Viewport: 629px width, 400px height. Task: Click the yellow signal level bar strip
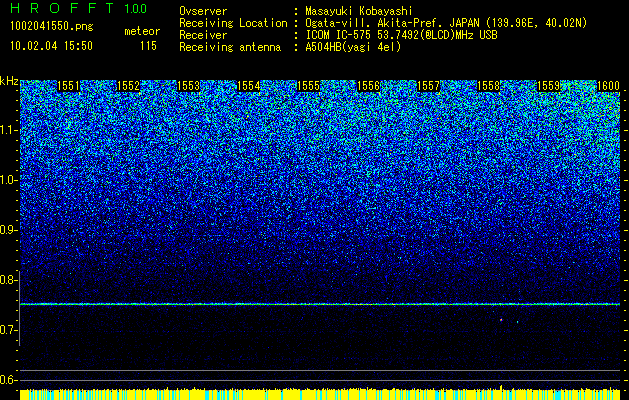320,394
